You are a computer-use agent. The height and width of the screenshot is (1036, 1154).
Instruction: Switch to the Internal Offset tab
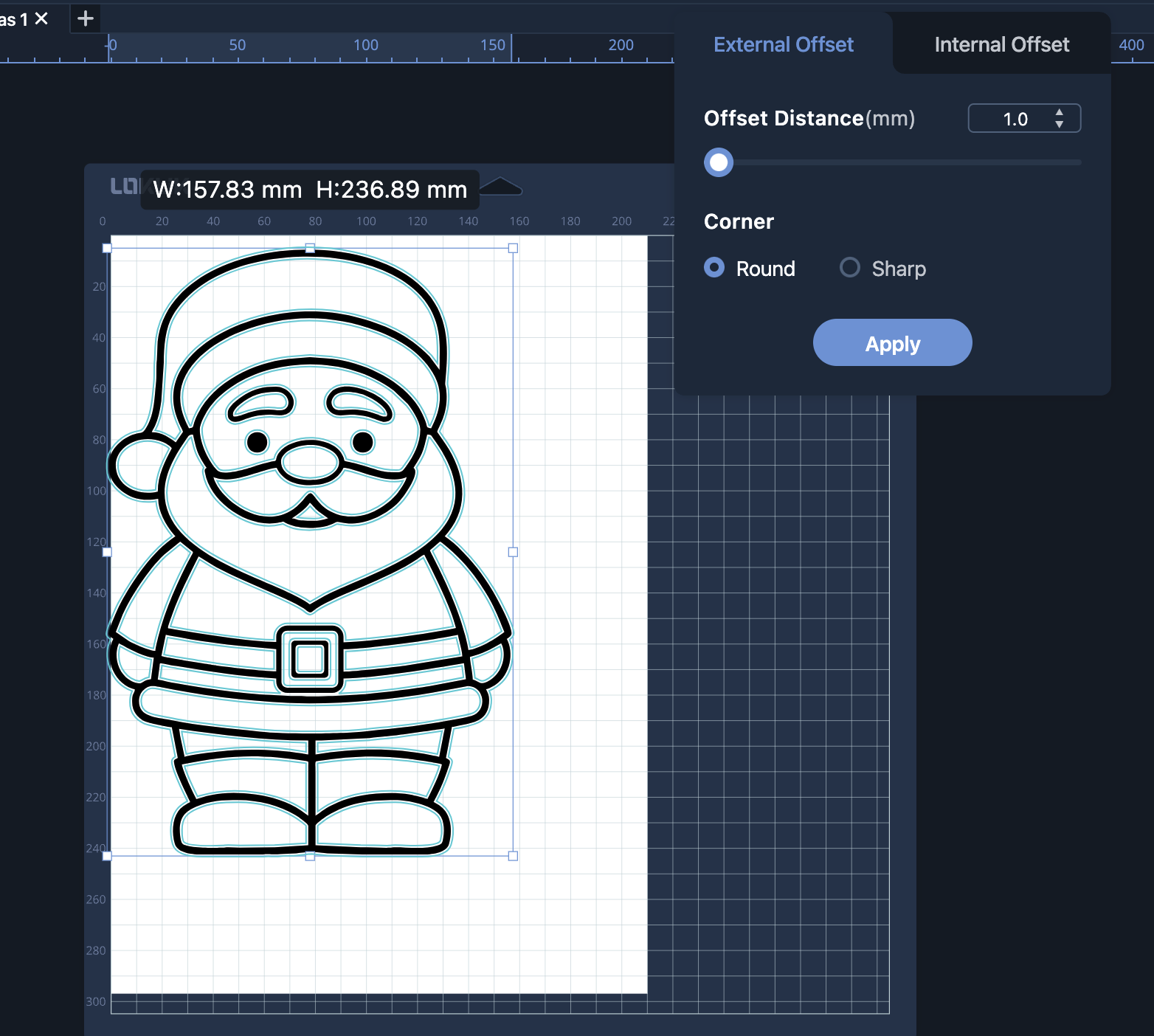[x=1001, y=44]
